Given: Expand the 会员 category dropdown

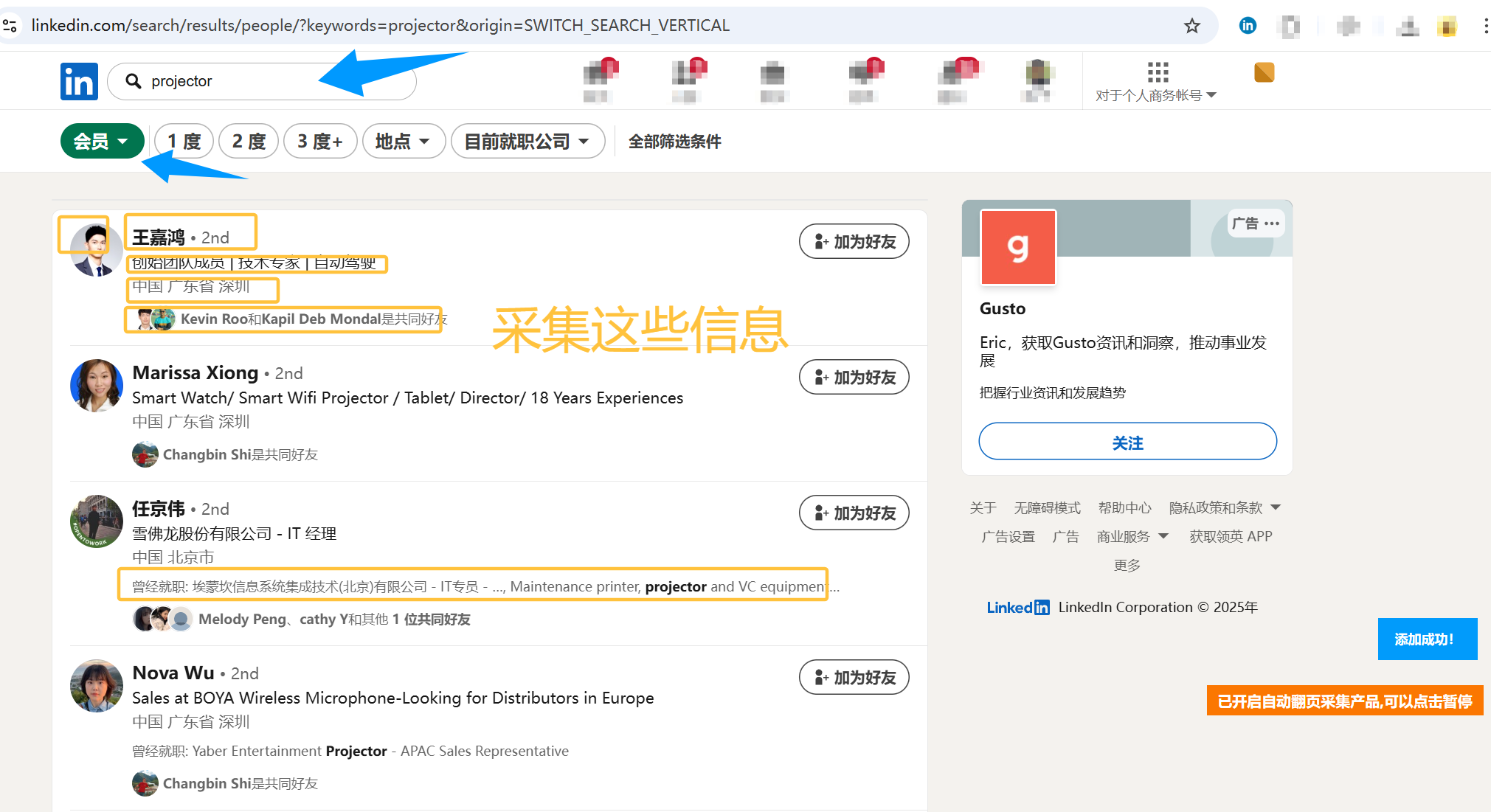Looking at the screenshot, I should [x=102, y=141].
